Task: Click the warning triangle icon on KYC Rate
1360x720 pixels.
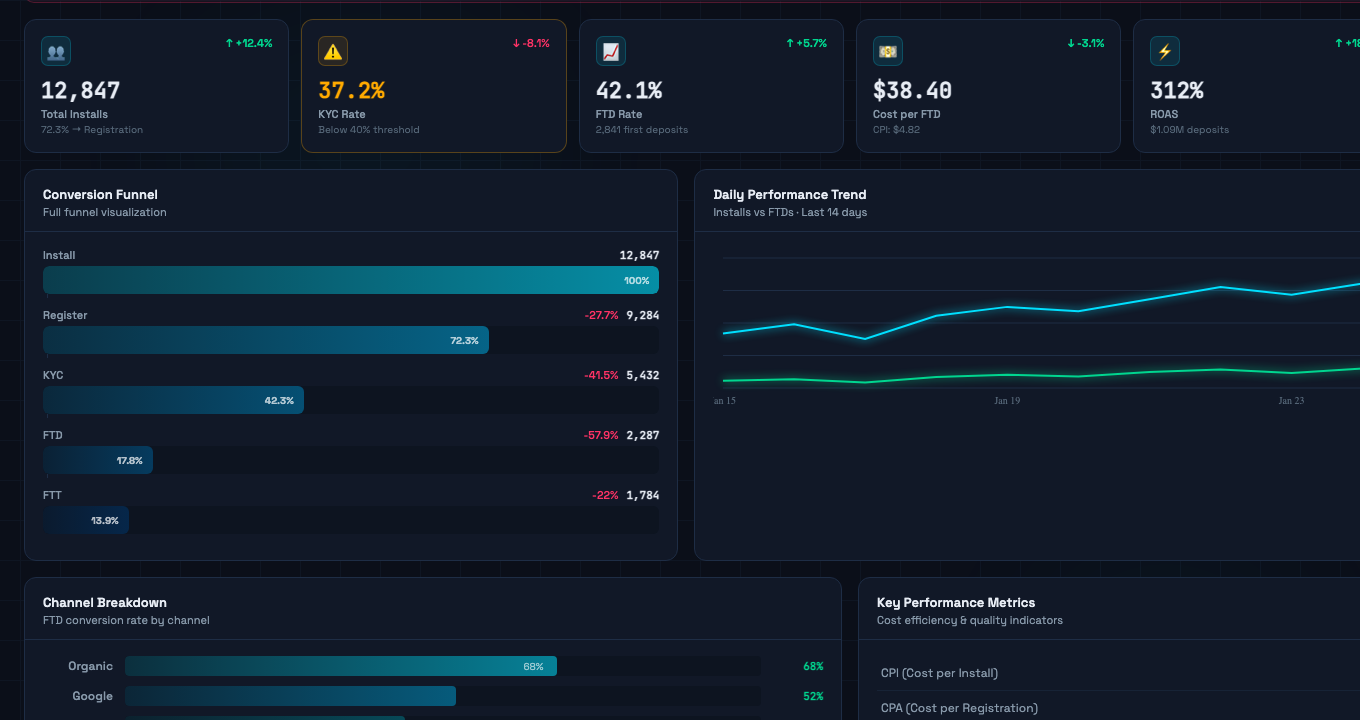Action: pyautogui.click(x=333, y=51)
